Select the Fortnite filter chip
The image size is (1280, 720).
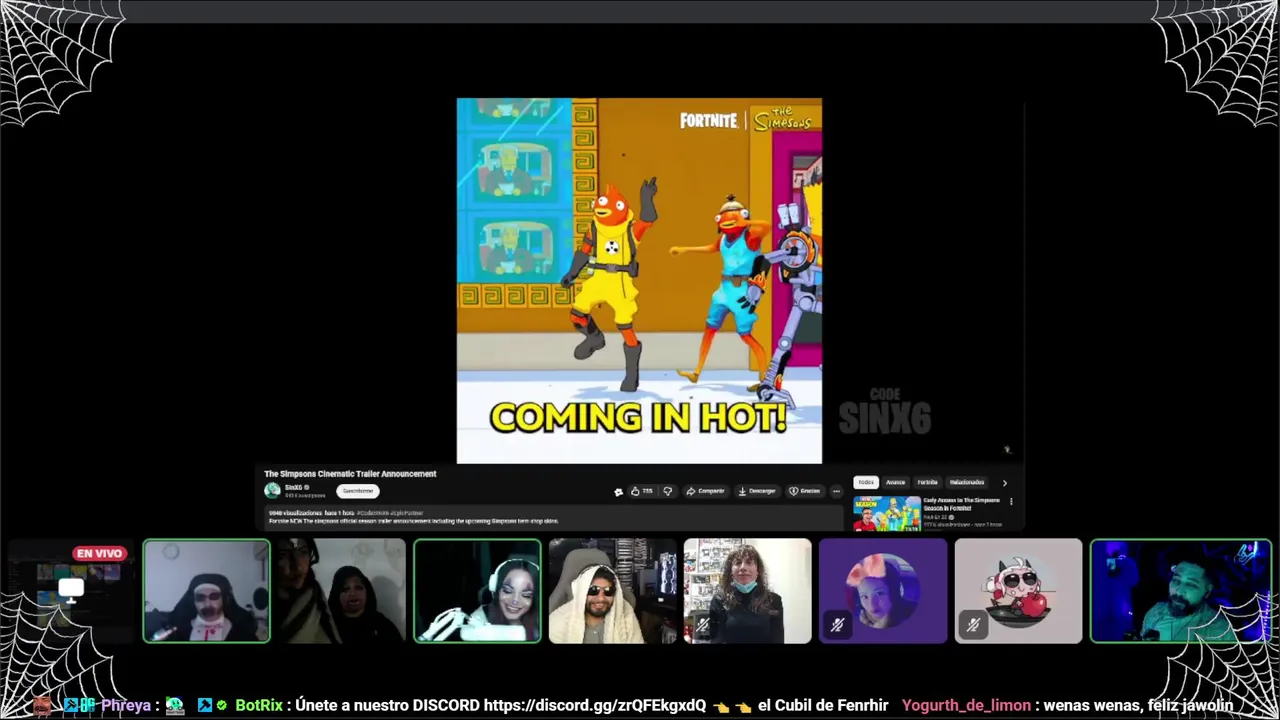click(x=928, y=482)
